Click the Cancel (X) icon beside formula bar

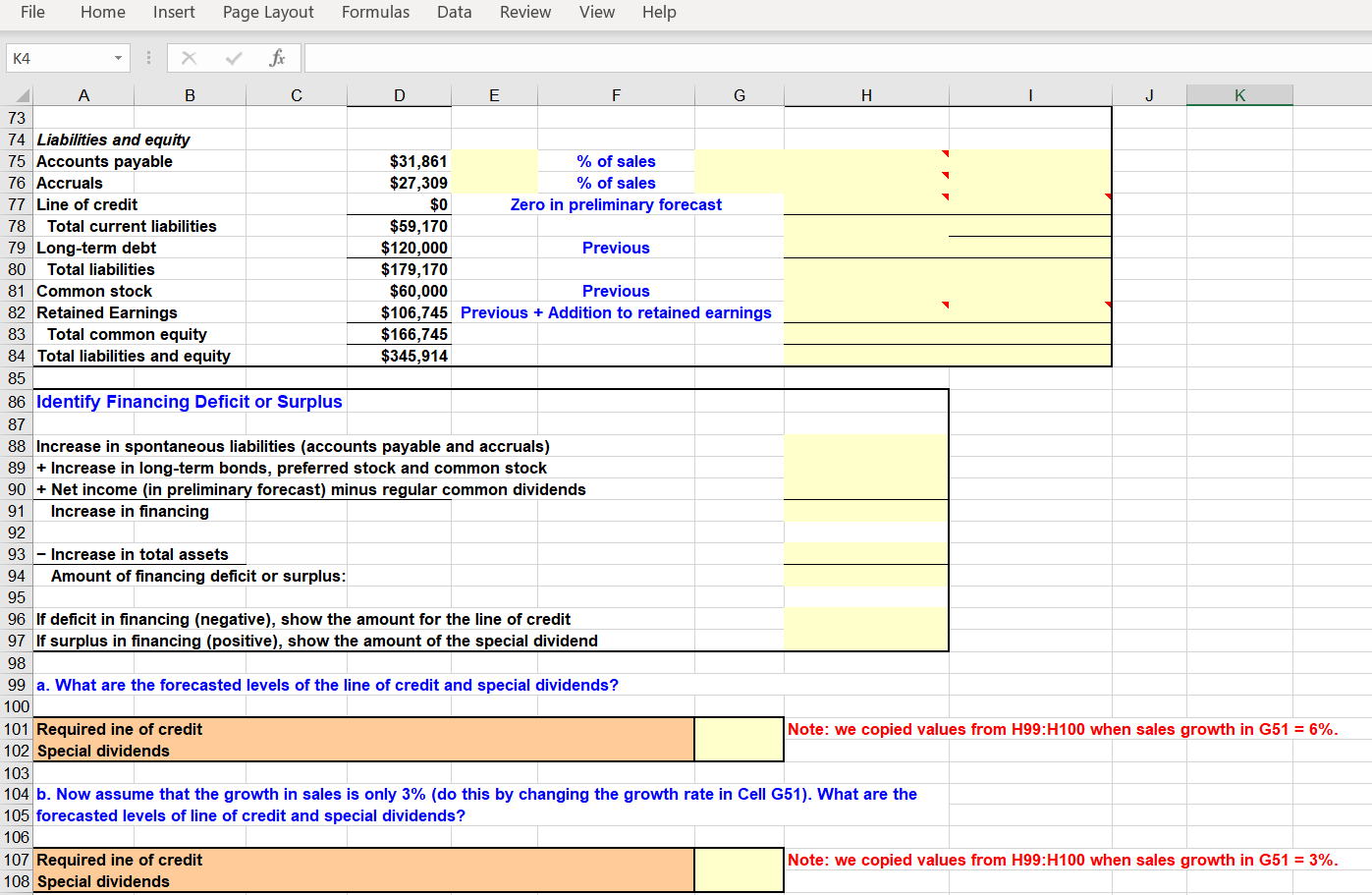[x=189, y=57]
